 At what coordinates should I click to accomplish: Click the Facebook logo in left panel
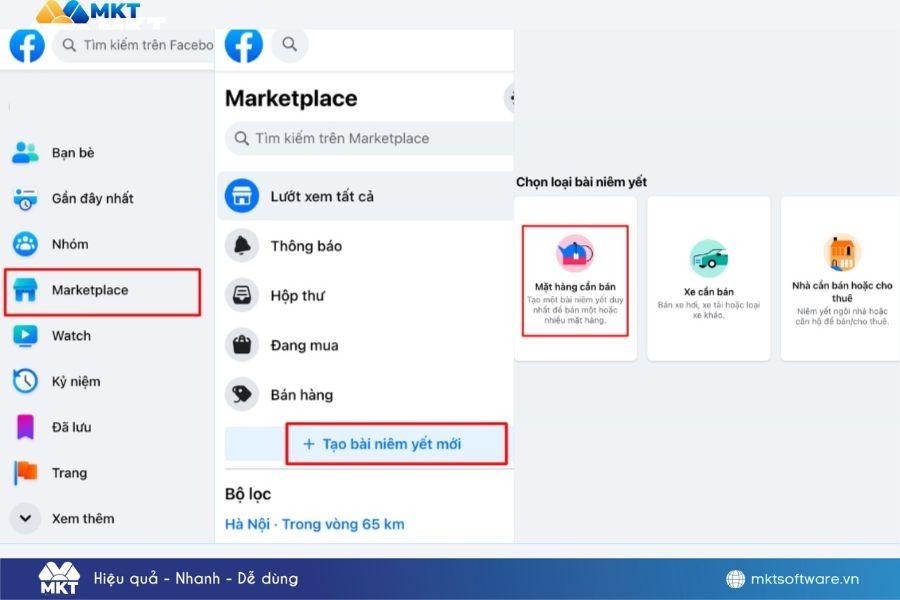point(27,45)
